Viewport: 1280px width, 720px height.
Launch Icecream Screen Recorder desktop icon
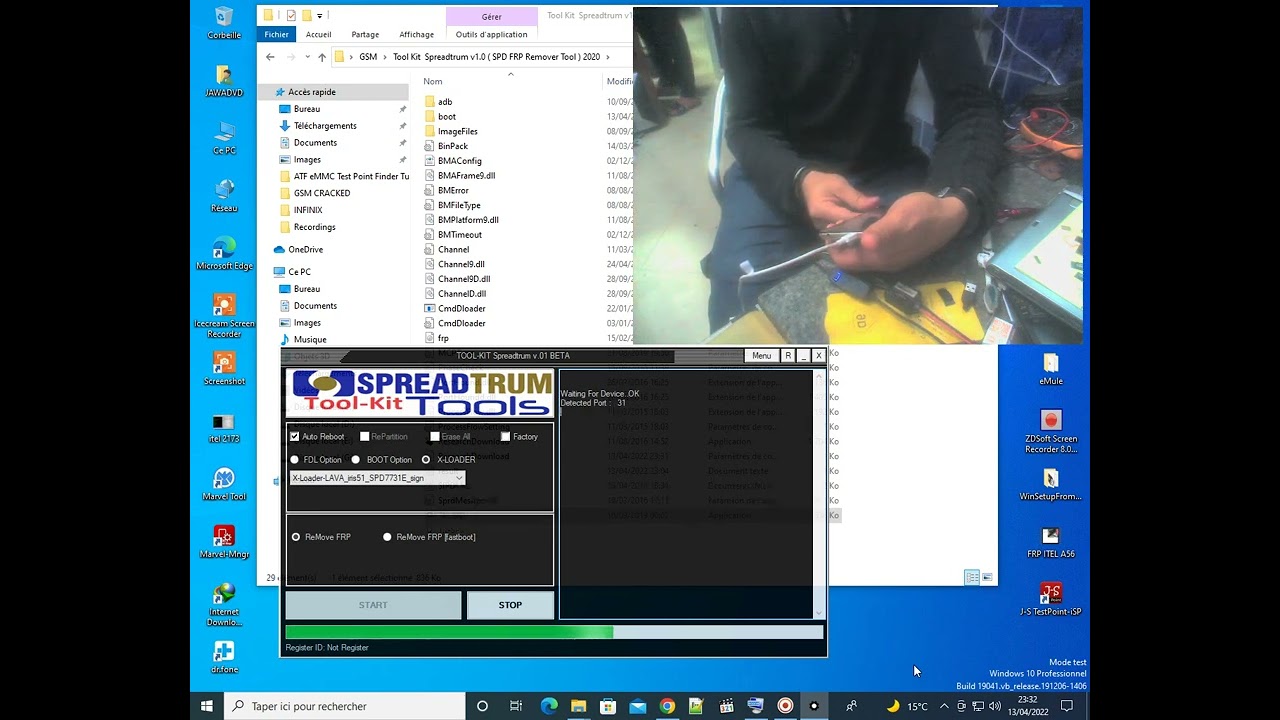[224, 316]
